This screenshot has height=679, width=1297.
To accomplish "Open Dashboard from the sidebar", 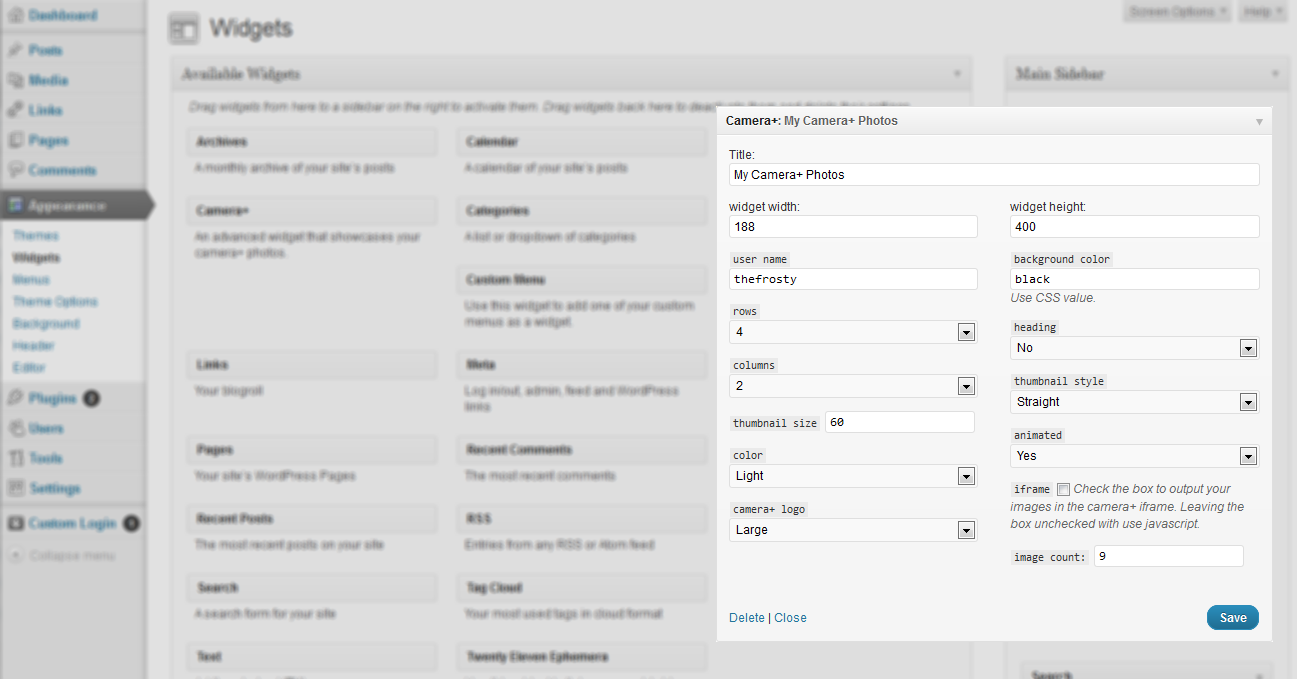I will click(x=62, y=16).
